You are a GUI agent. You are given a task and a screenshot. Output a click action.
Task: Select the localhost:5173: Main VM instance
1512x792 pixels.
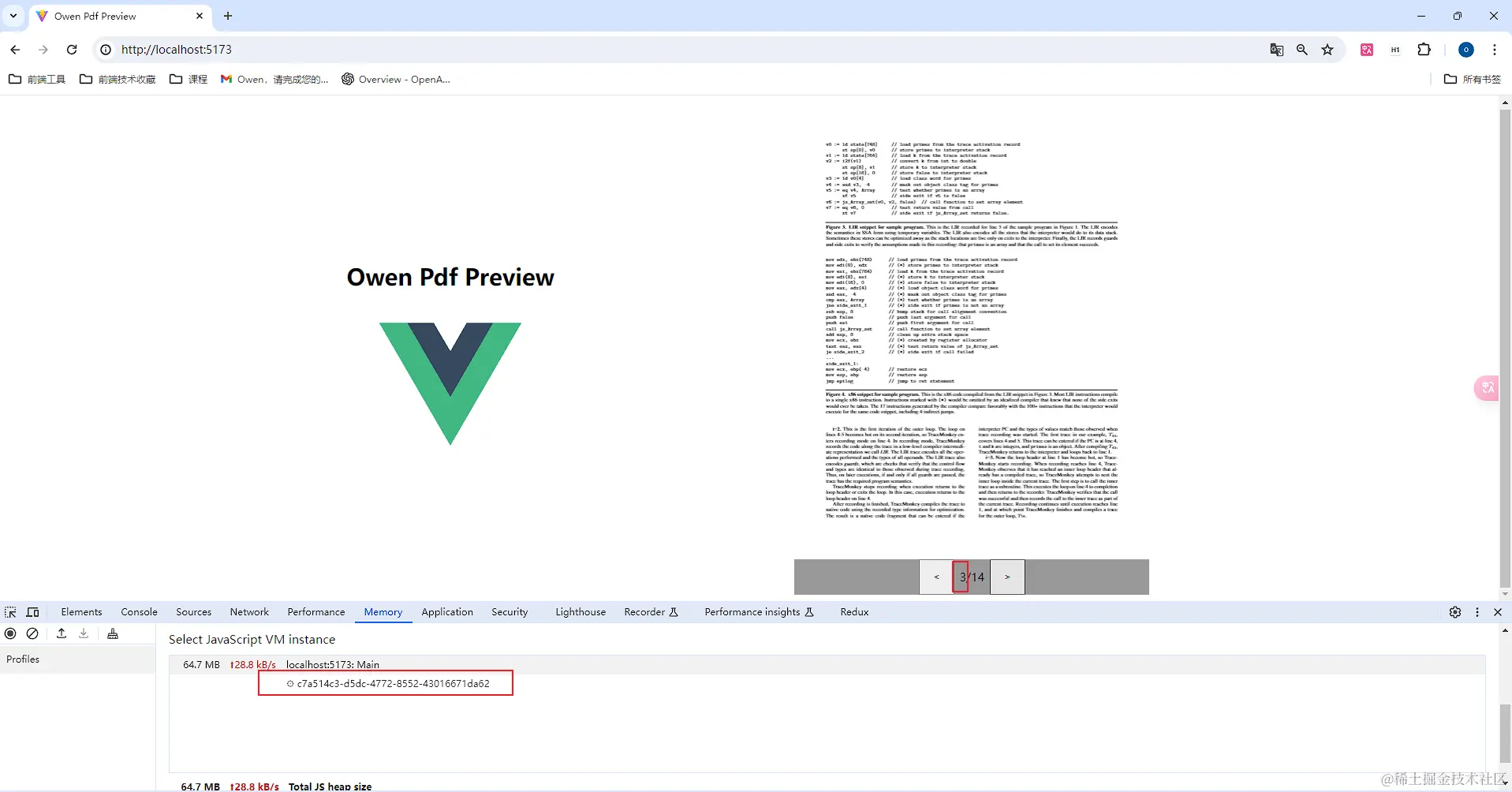click(x=827, y=664)
